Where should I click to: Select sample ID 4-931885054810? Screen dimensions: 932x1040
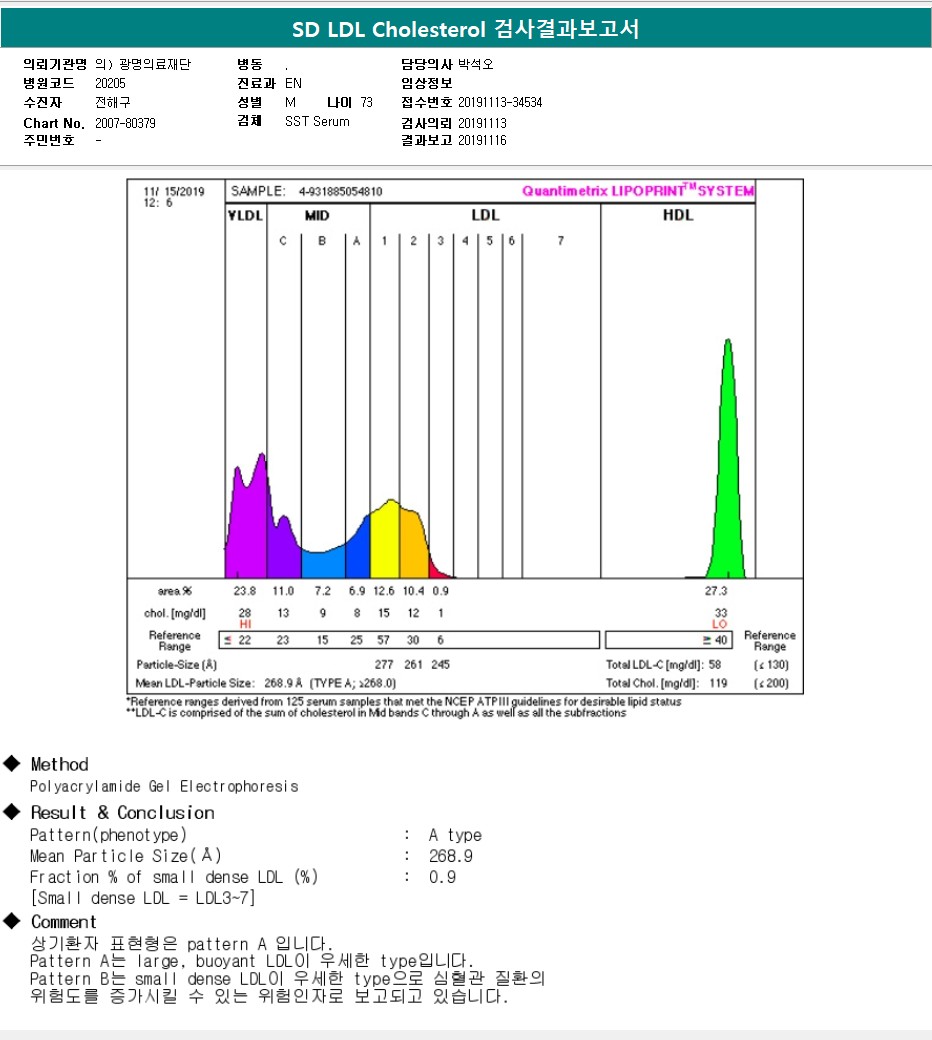tap(340, 192)
